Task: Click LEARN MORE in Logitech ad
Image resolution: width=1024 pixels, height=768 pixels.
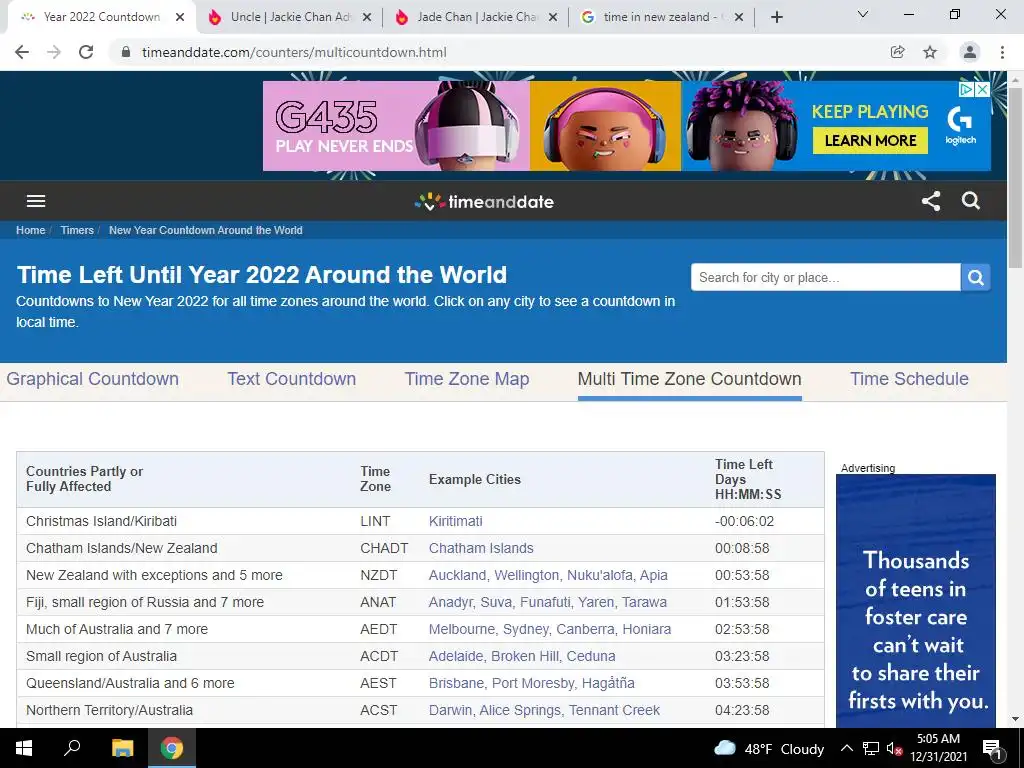Action: coord(870,140)
